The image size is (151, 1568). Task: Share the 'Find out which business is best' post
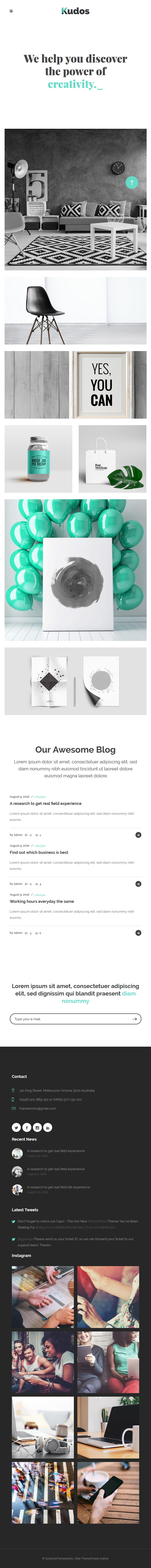click(x=138, y=884)
